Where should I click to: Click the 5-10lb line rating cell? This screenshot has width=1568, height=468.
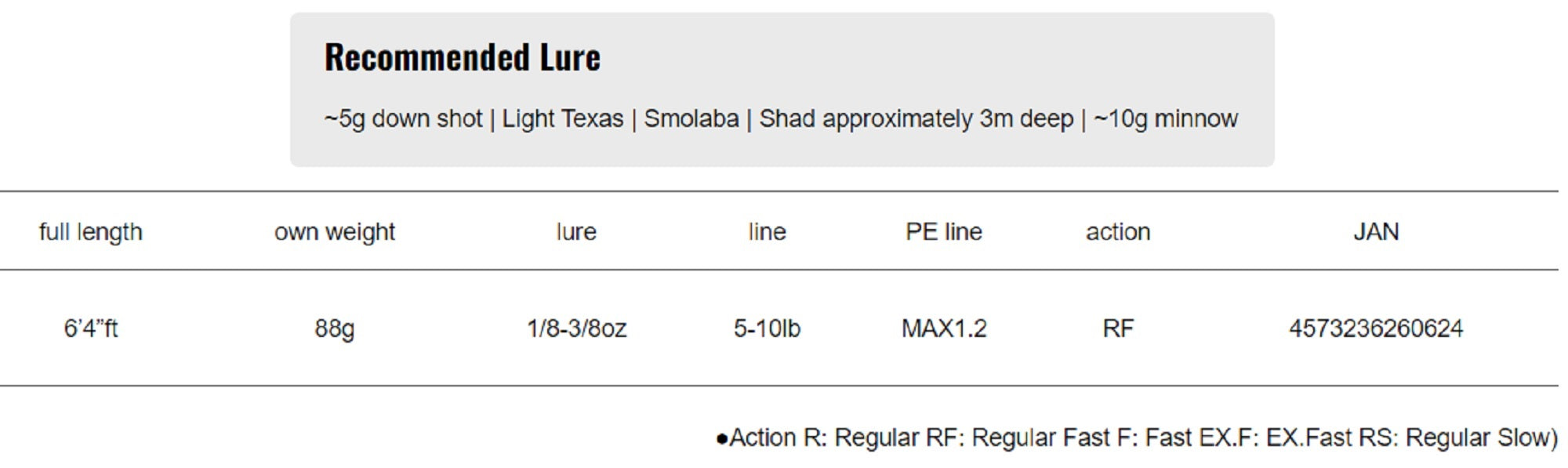(767, 328)
